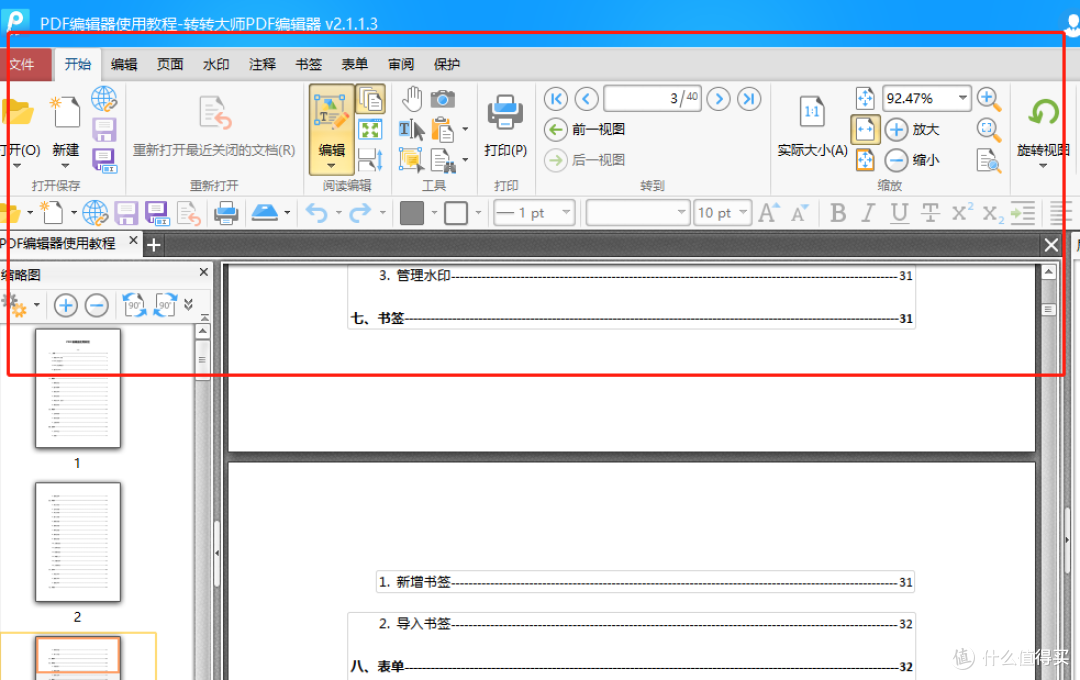This screenshot has width=1080, height=680.
Task: Switch to the Comment (注释) tab
Action: point(262,65)
